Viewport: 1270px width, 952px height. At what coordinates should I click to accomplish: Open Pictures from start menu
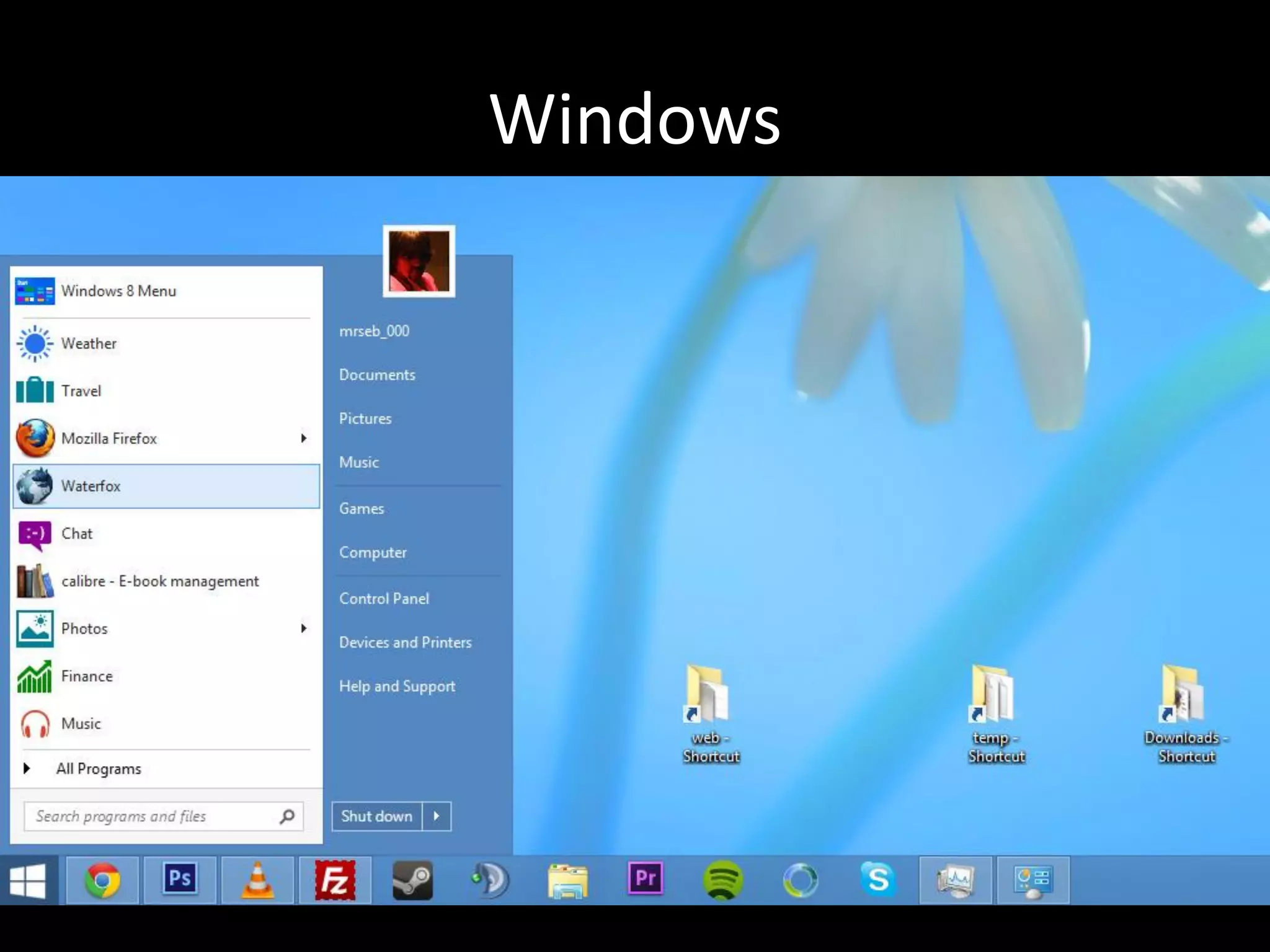pos(365,418)
